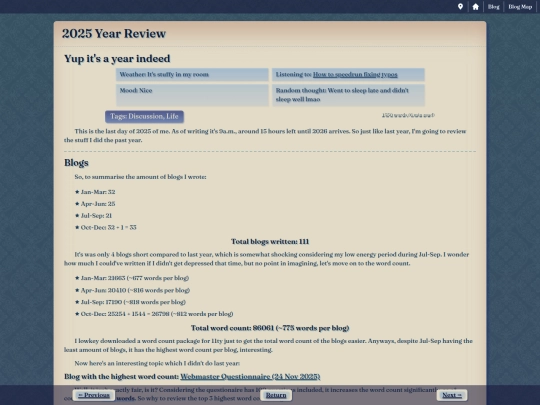The height and width of the screenshot is (405, 540).
Task: Click 'Blog with the highest word count:' label
Action: (122, 376)
